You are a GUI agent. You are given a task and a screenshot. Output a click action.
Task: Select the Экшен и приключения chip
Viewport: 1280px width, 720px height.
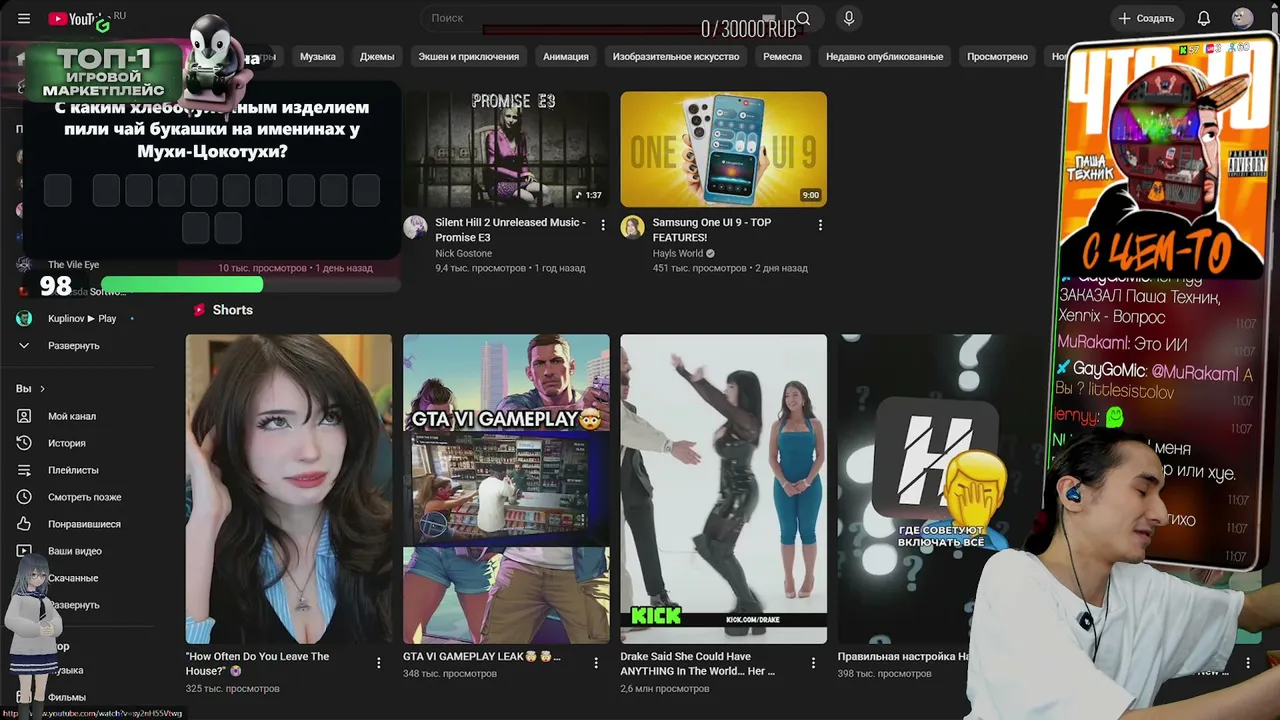469,57
